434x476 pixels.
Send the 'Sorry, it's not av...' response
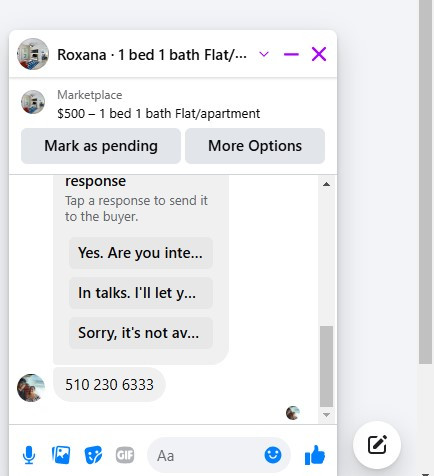(x=140, y=333)
